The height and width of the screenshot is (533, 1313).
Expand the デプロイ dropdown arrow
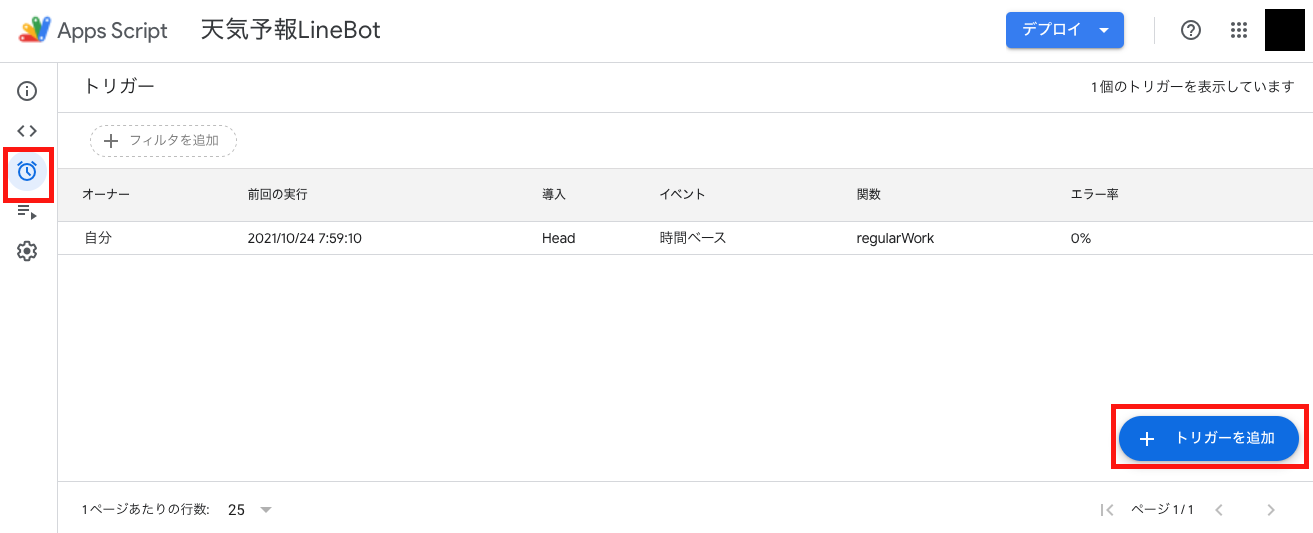1105,30
